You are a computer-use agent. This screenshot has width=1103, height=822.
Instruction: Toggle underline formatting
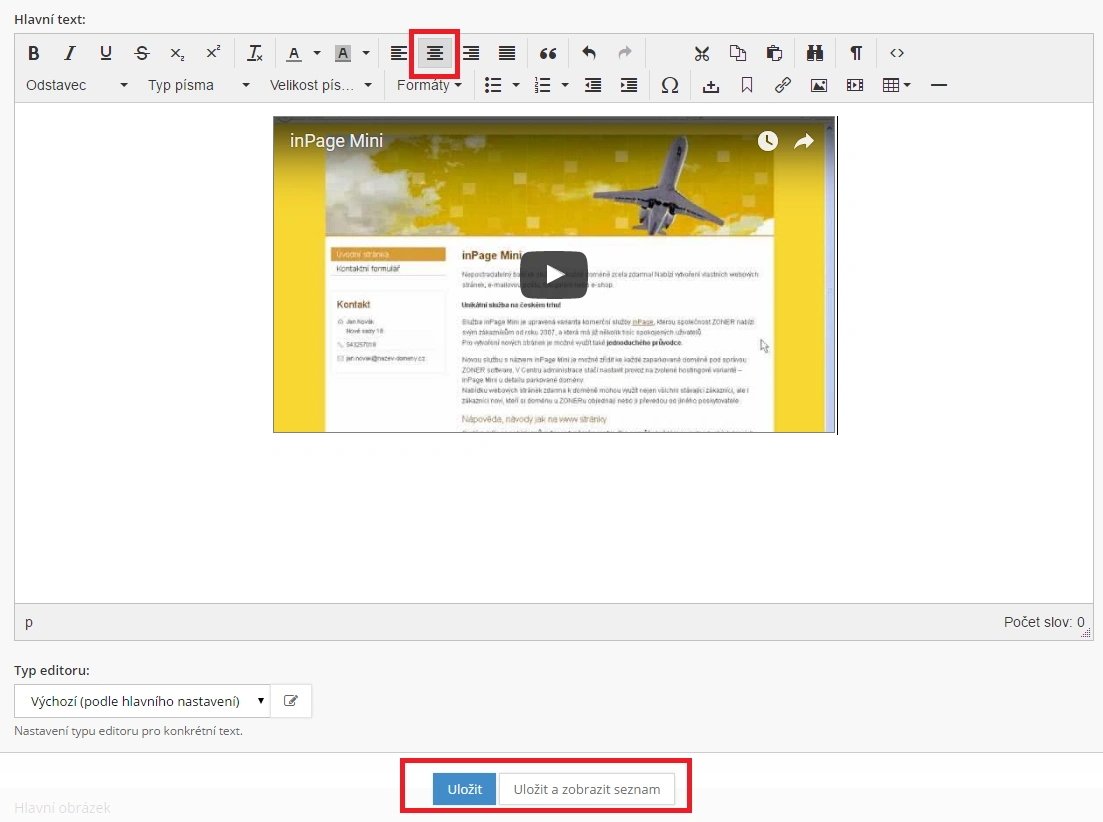click(106, 53)
